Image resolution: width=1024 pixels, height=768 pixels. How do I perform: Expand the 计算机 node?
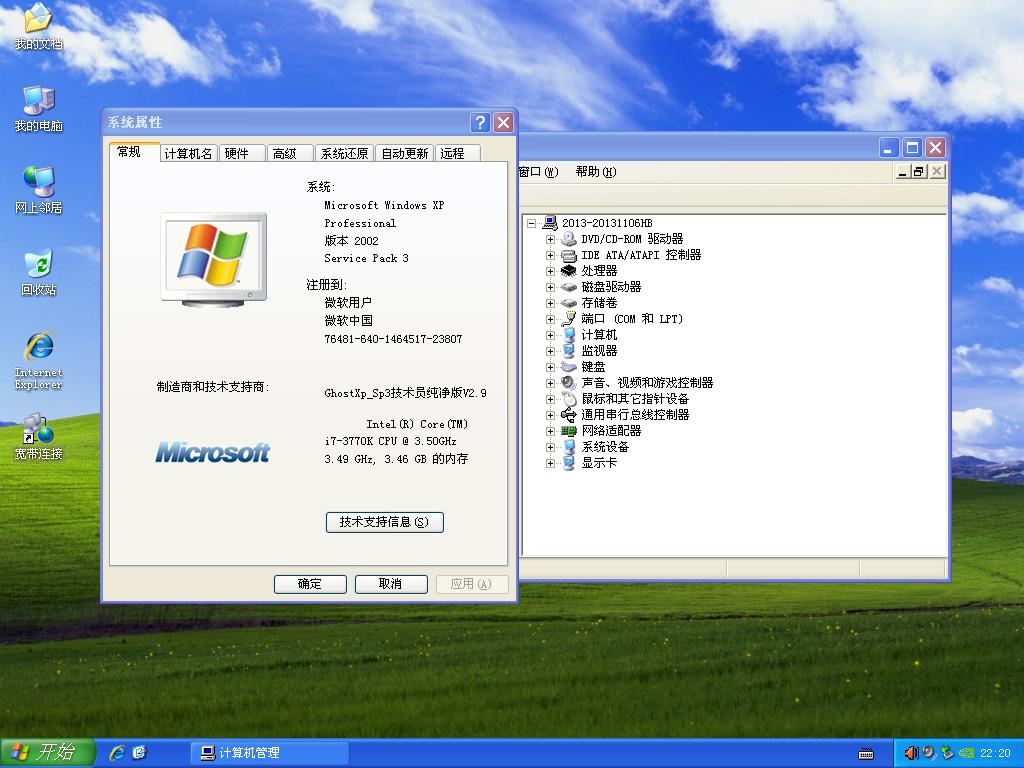point(551,335)
